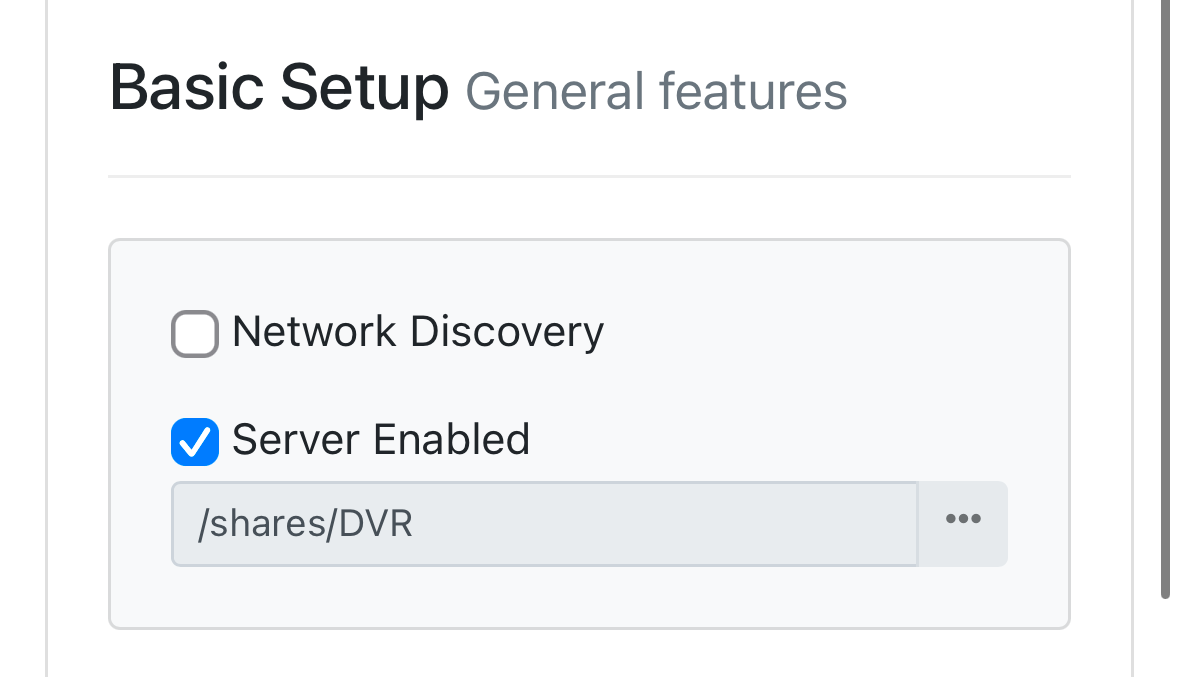Click the vertical scrollbar thumb
Screen dimensions: 1179x677
pos(1165,300)
